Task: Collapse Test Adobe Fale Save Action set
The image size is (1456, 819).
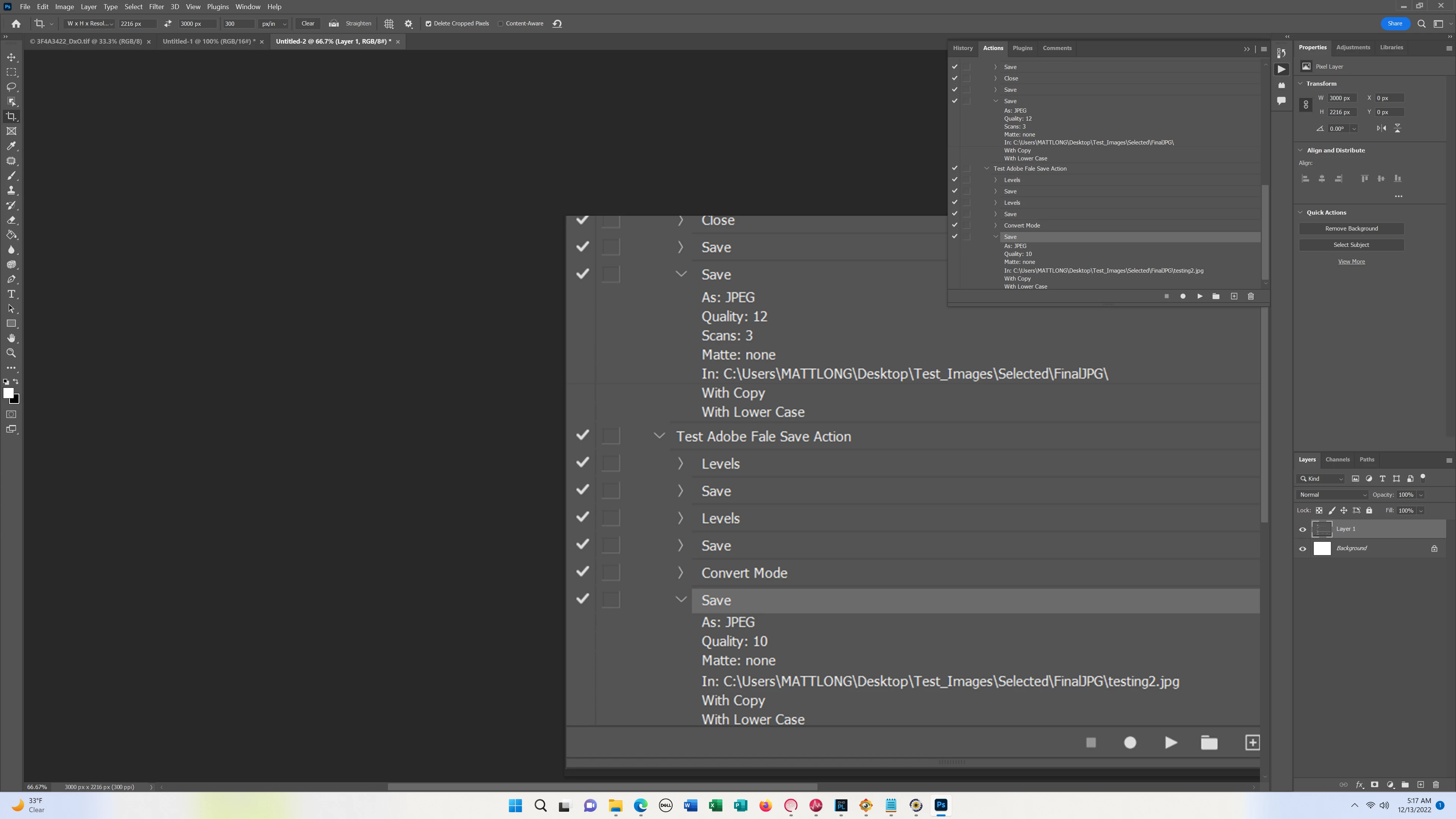Action: click(x=987, y=168)
